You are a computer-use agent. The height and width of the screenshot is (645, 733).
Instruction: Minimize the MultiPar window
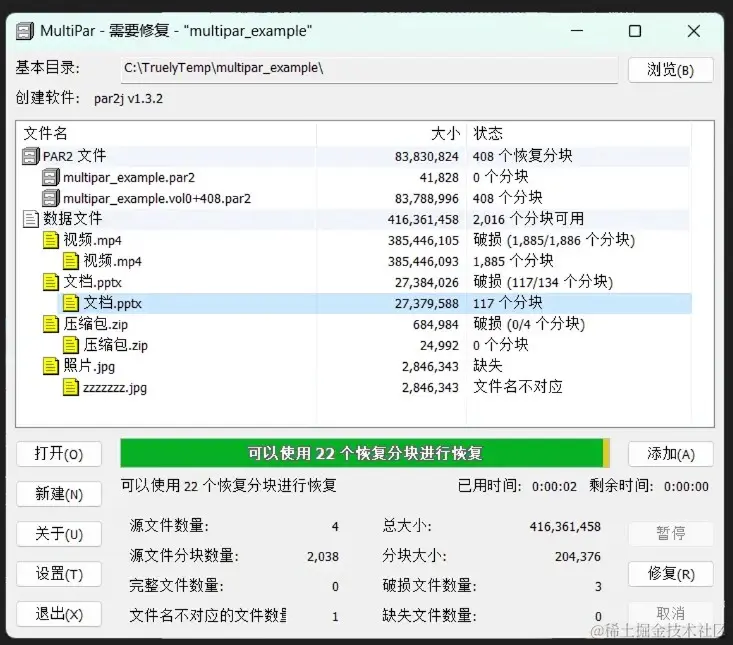[577, 31]
